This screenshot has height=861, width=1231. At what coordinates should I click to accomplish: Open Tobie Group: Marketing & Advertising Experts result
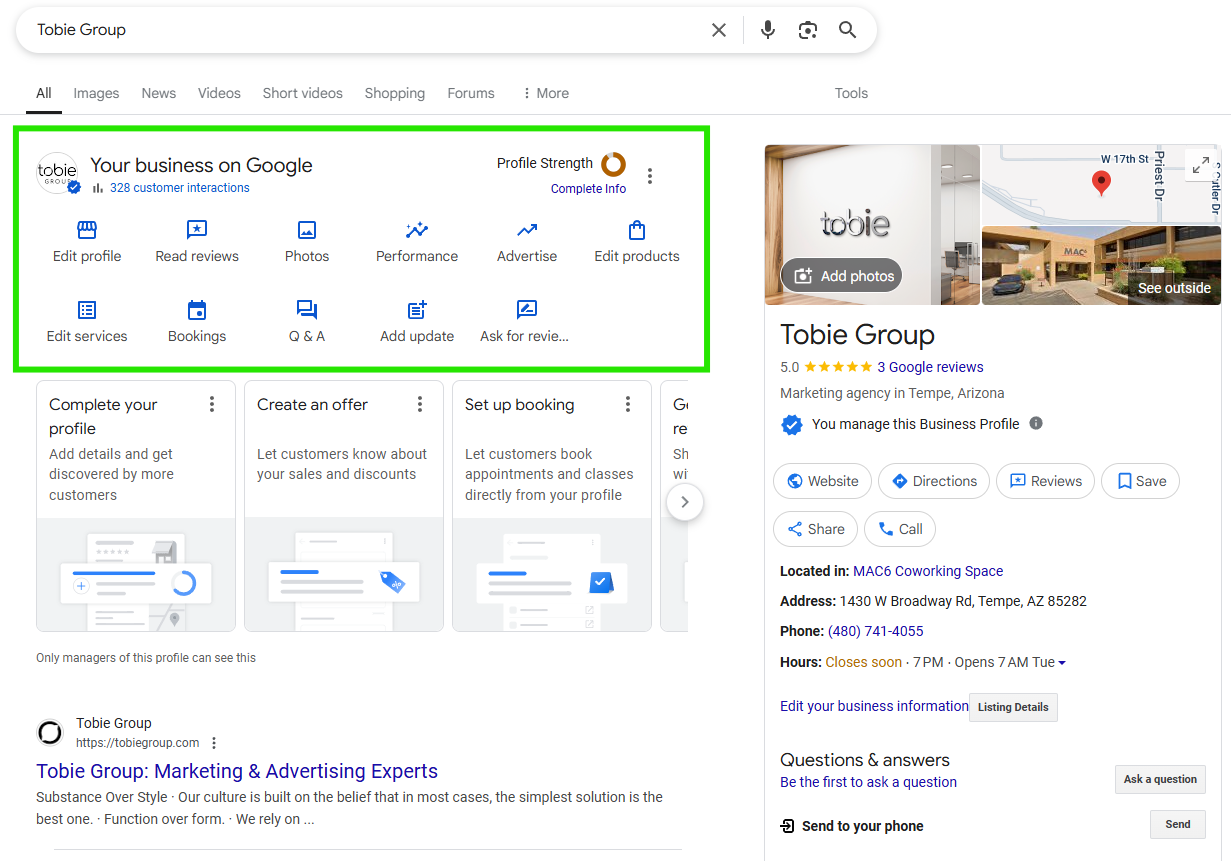[x=237, y=771]
